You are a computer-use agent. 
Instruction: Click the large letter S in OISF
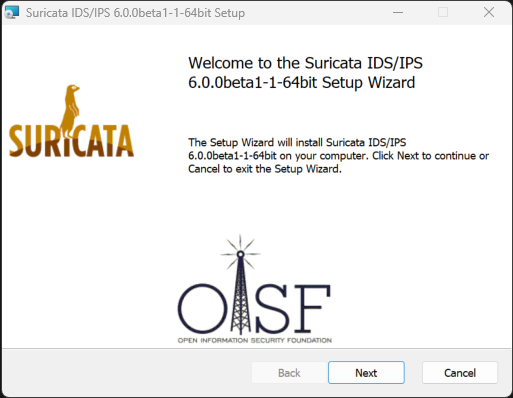[x=272, y=308]
